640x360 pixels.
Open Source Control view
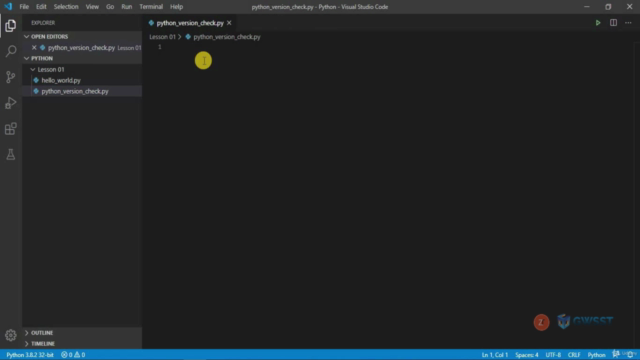pos(11,77)
